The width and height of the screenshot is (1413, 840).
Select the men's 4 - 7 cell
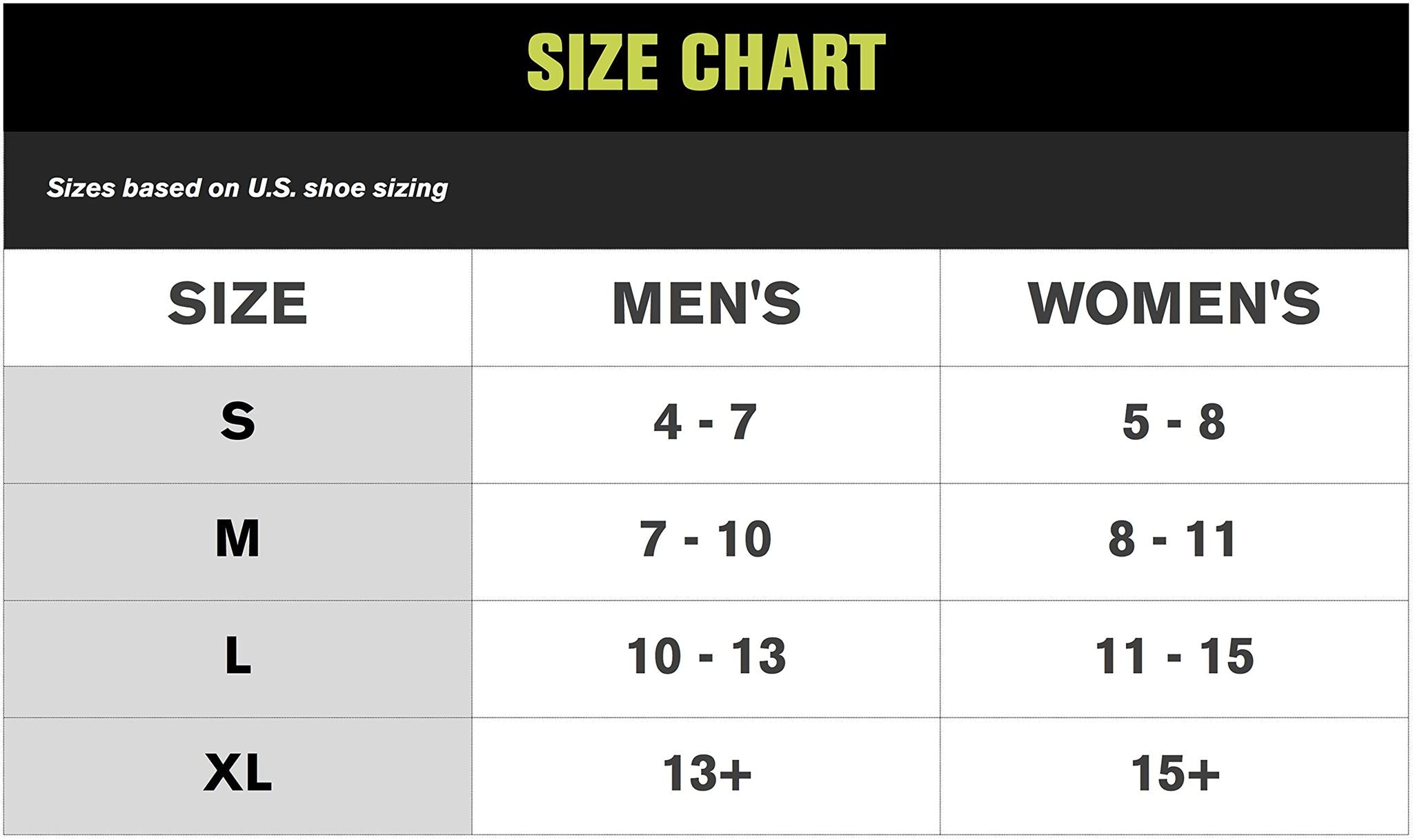tap(706, 421)
